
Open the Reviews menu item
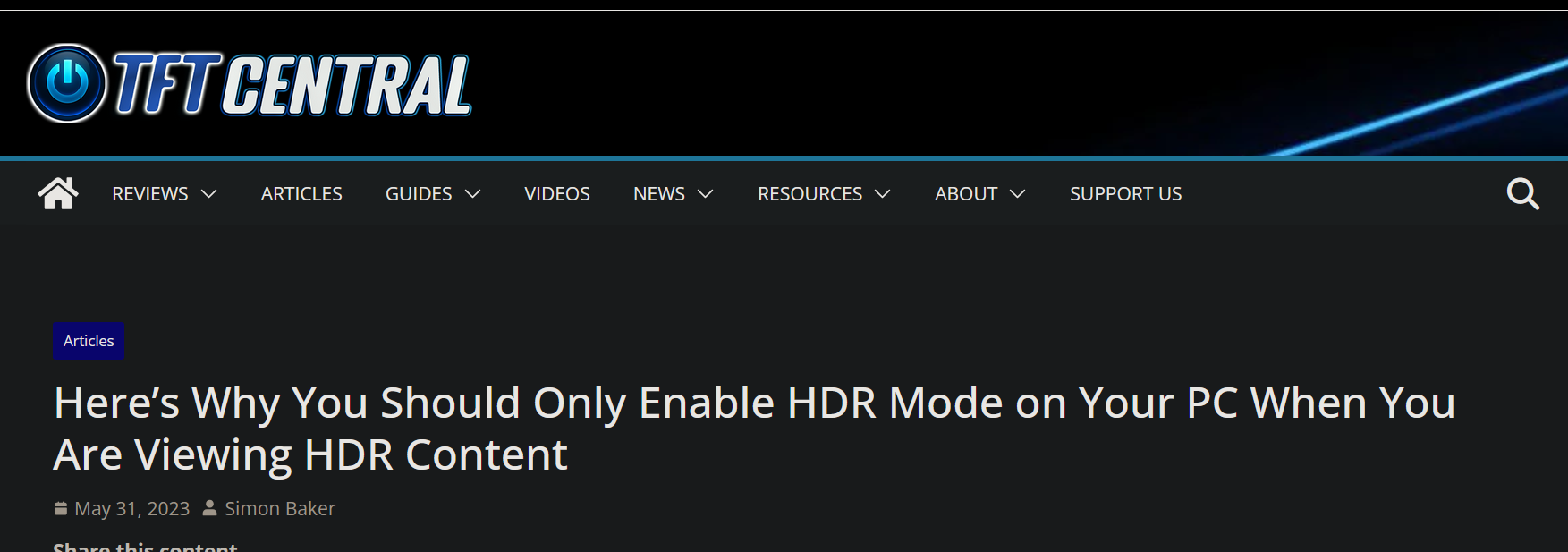point(150,194)
